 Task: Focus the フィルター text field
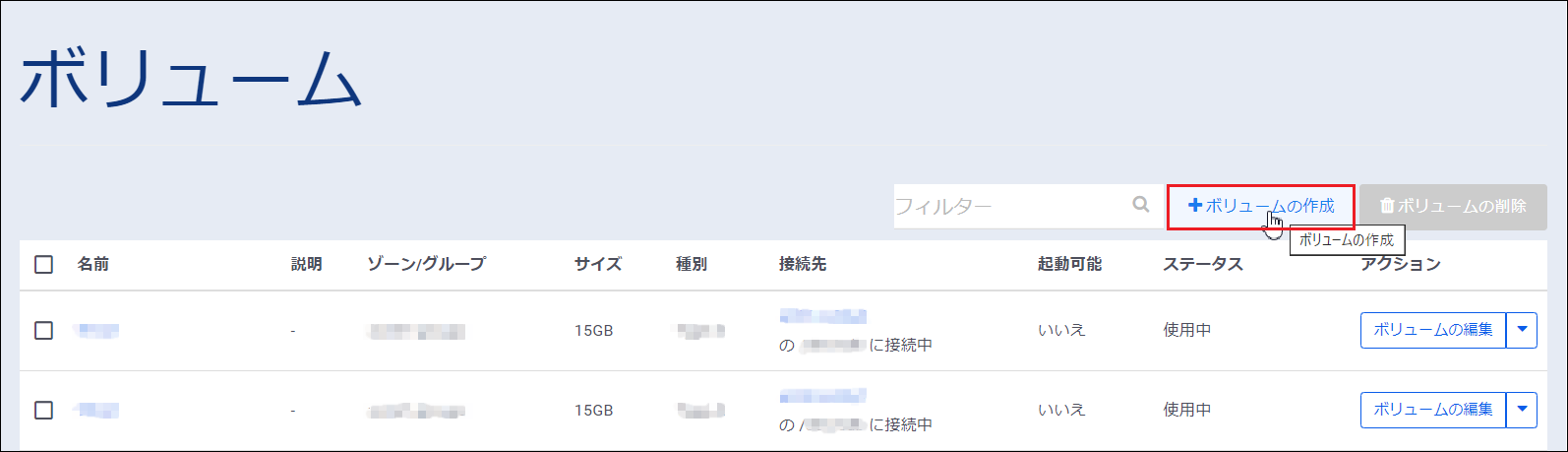click(1008, 206)
